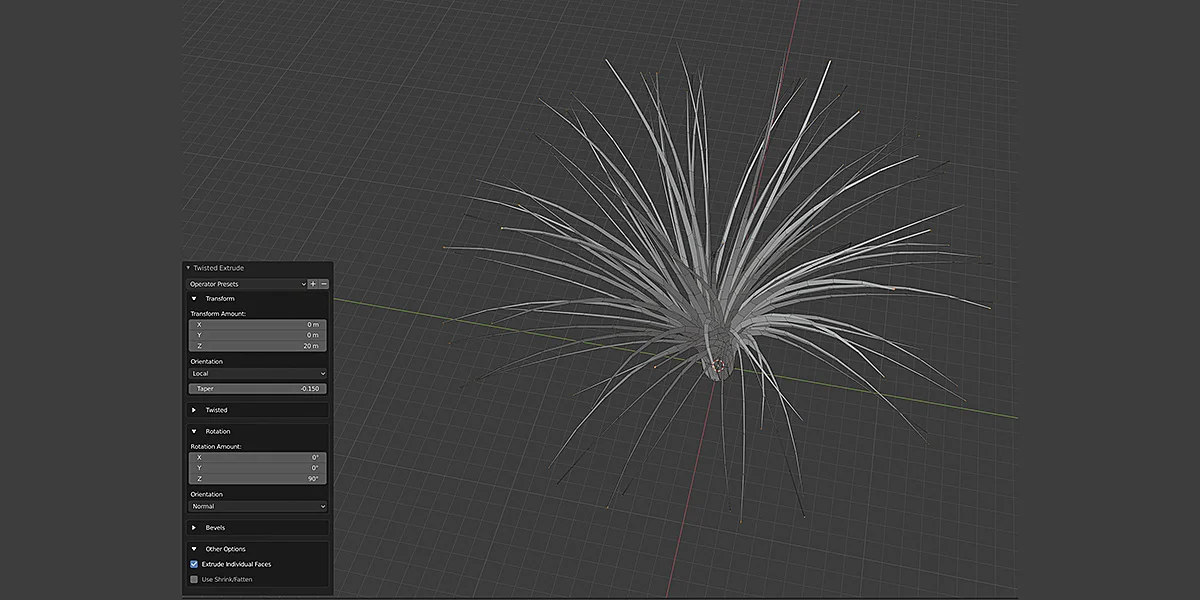Disable Extrude Individual Faces
Image resolution: width=1200 pixels, height=600 pixels.
coord(193,563)
